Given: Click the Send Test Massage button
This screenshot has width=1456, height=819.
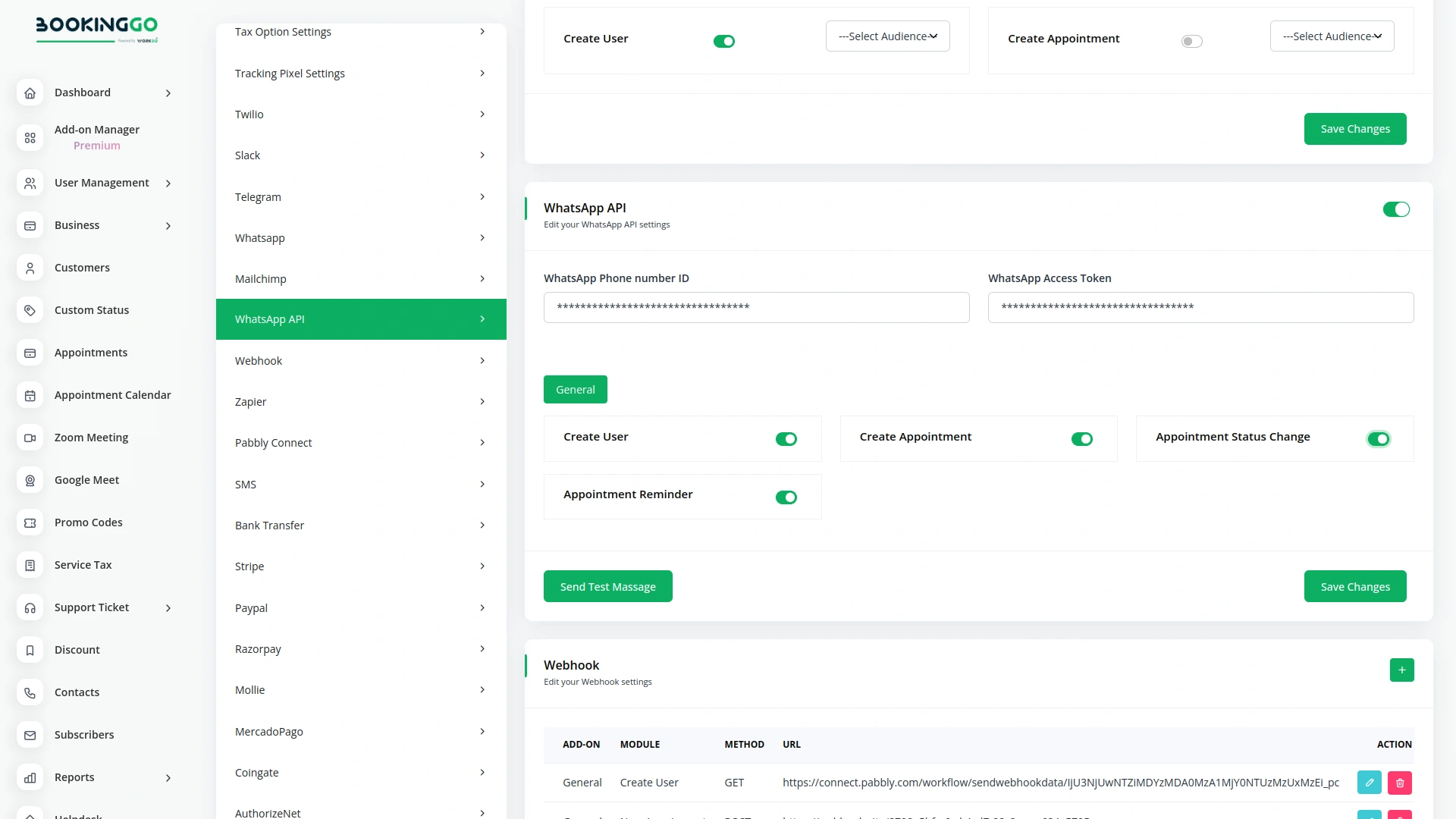Looking at the screenshot, I should 607,587.
